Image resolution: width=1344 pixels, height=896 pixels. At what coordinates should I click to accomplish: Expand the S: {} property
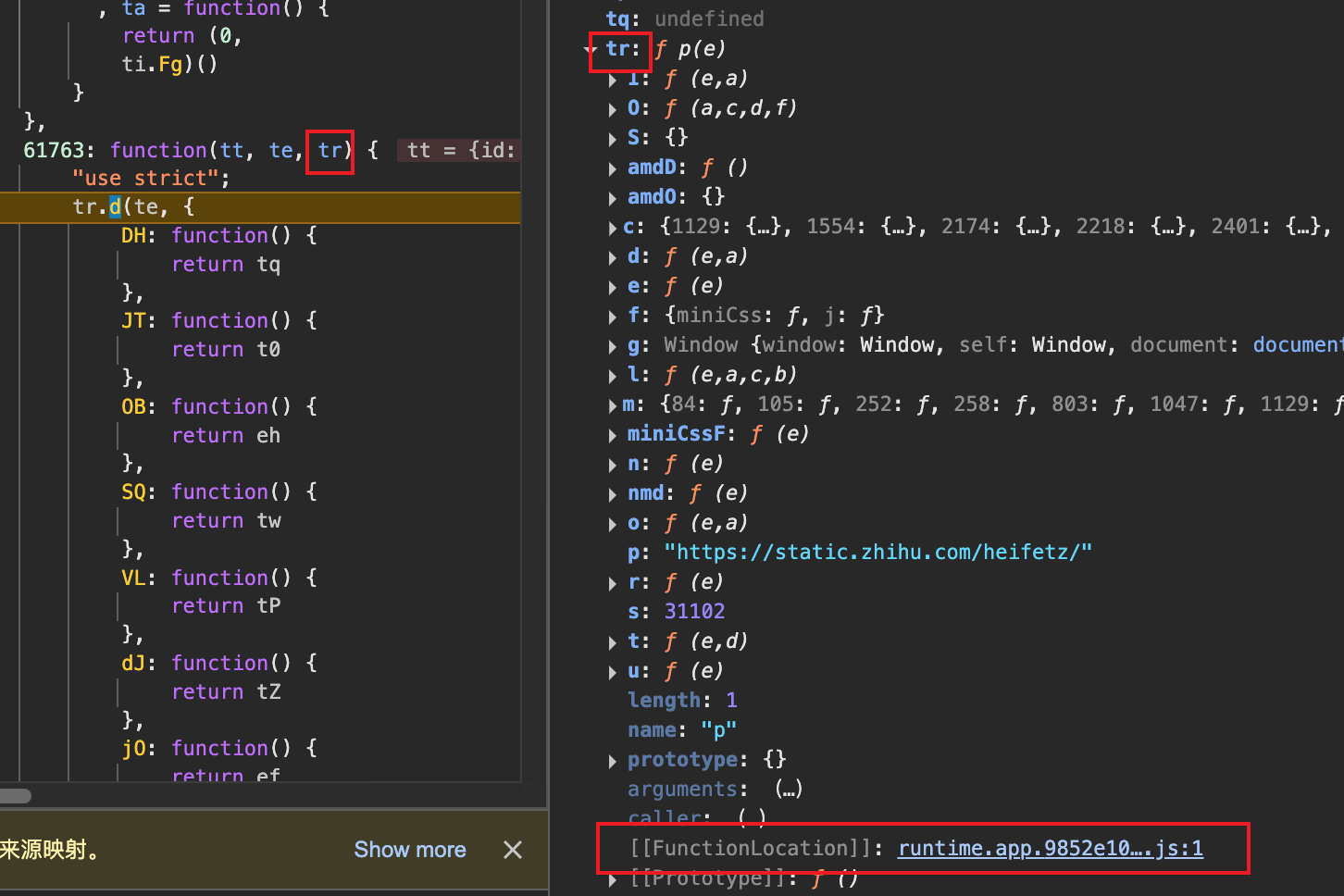point(613,139)
